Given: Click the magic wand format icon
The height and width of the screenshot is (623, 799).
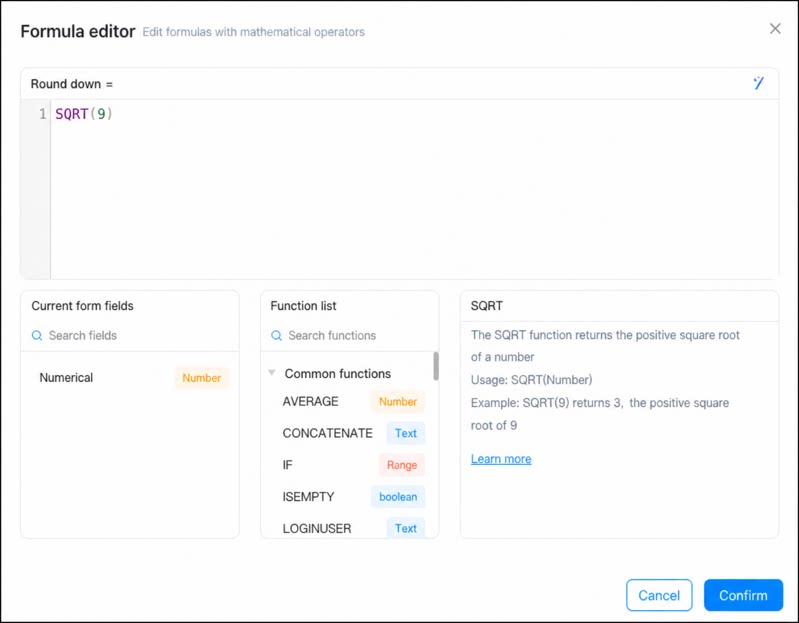Looking at the screenshot, I should (x=758, y=83).
